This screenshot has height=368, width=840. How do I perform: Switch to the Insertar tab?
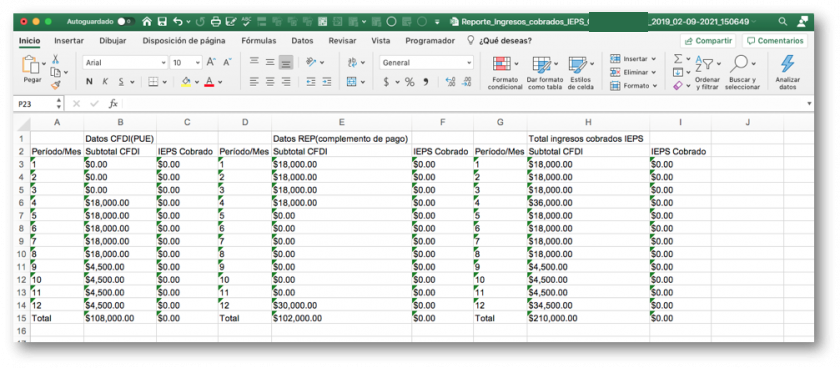click(69, 41)
